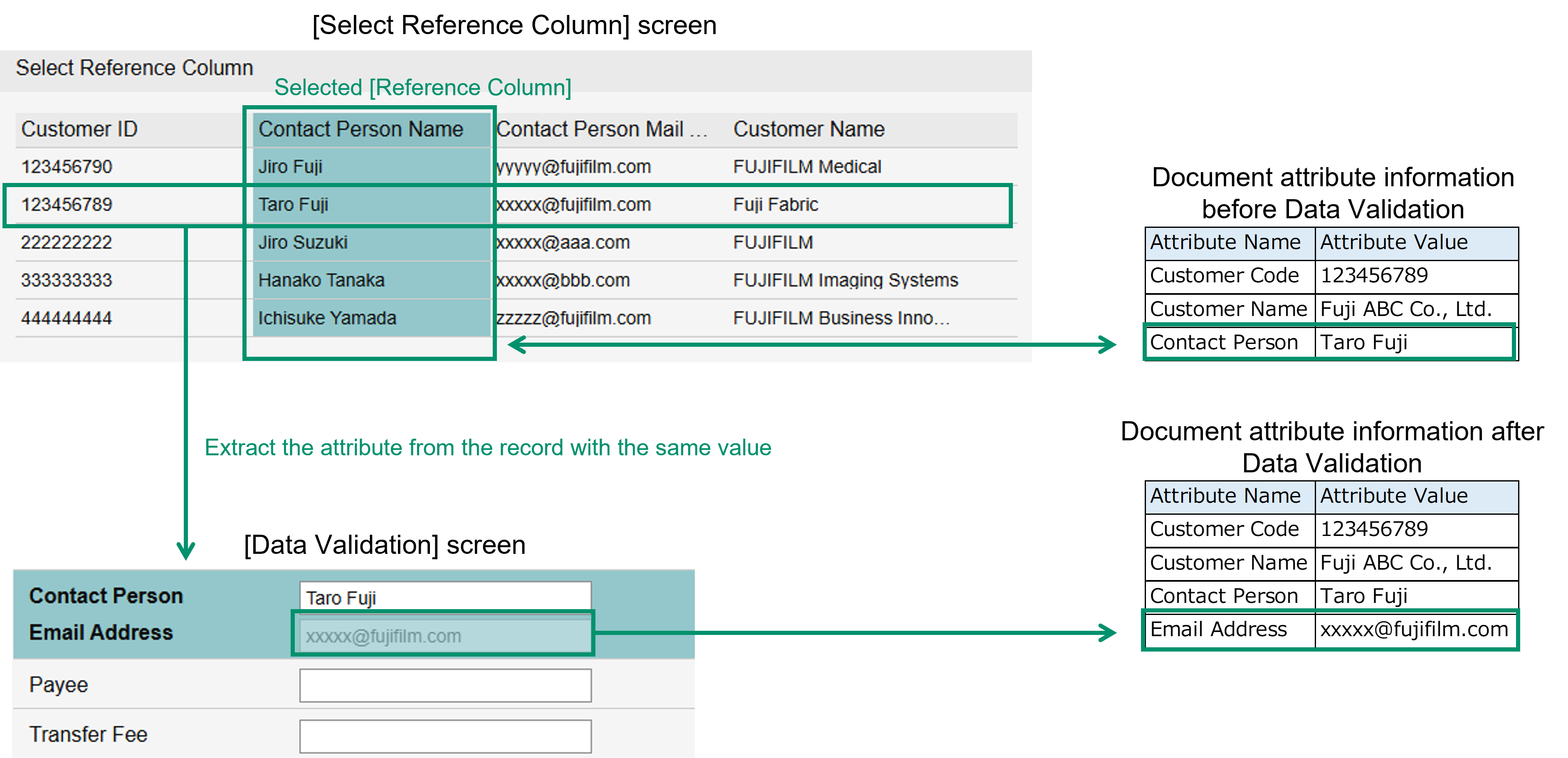Click the empty Payee input field
The image size is (1568, 758).
pos(444,684)
